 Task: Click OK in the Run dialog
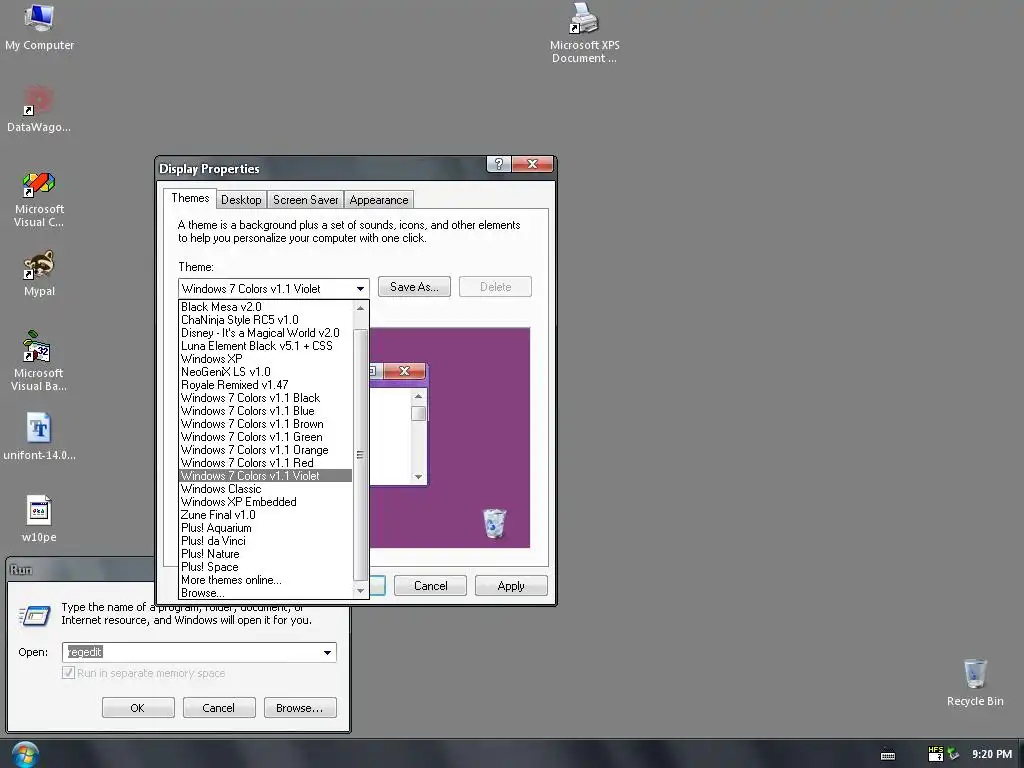point(138,708)
